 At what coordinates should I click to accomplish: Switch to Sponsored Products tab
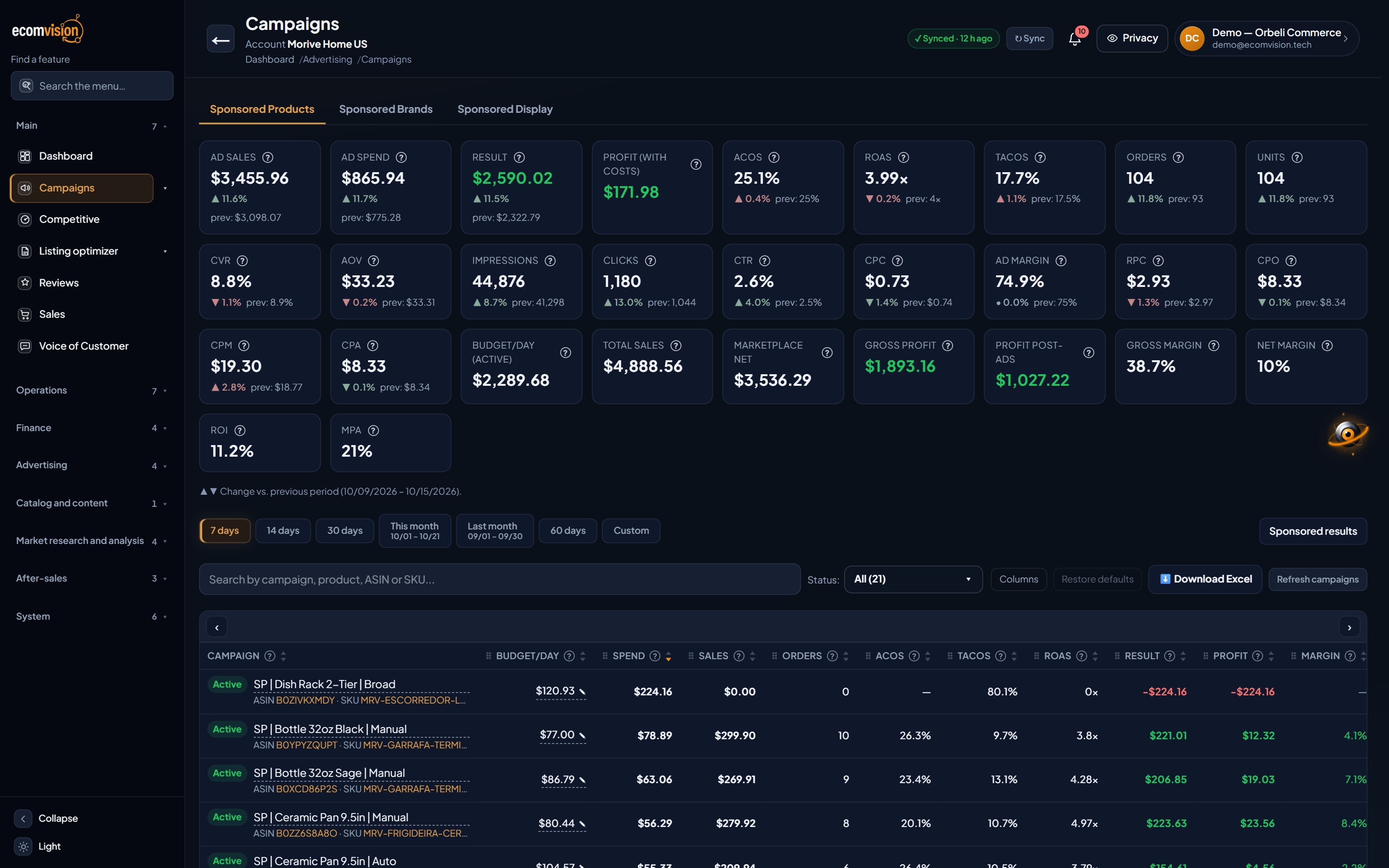click(262, 109)
